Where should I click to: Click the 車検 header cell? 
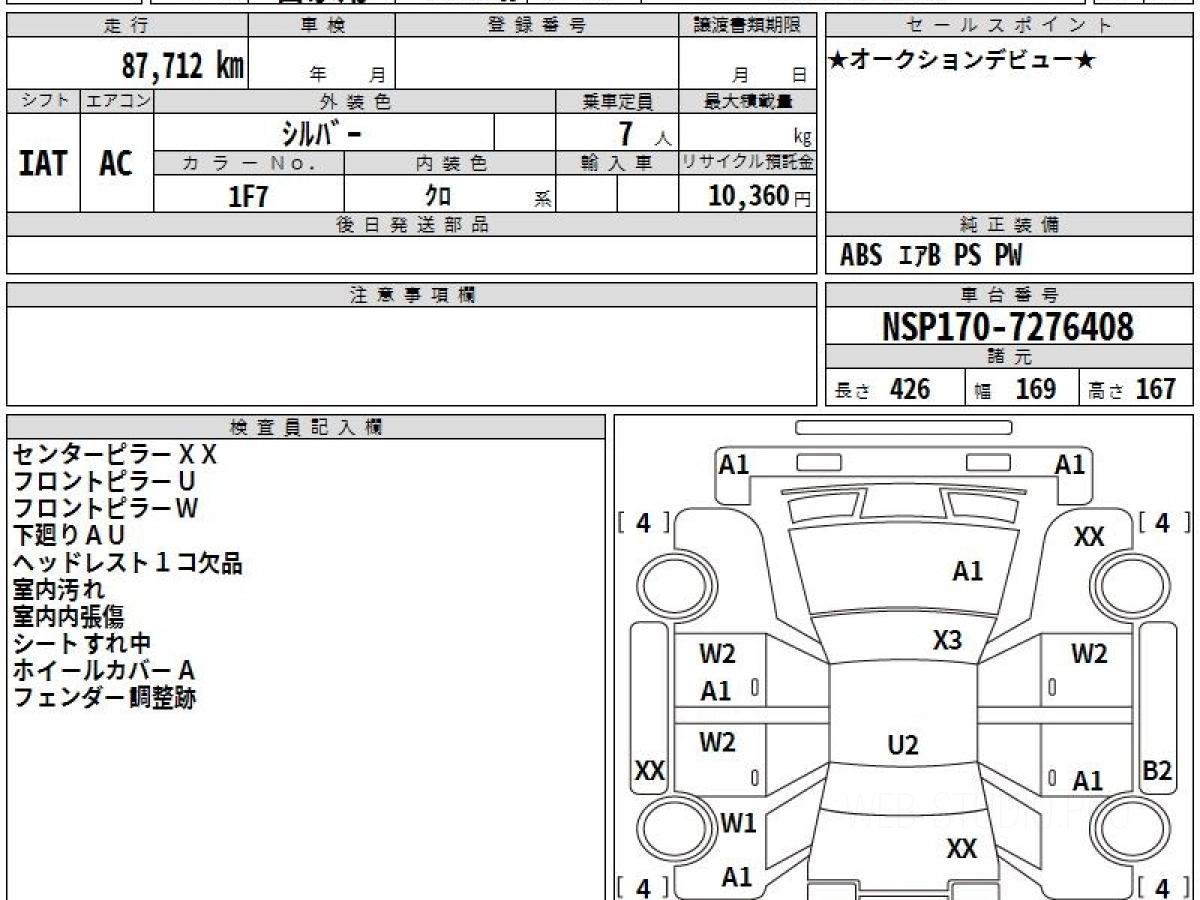click(x=321, y=26)
